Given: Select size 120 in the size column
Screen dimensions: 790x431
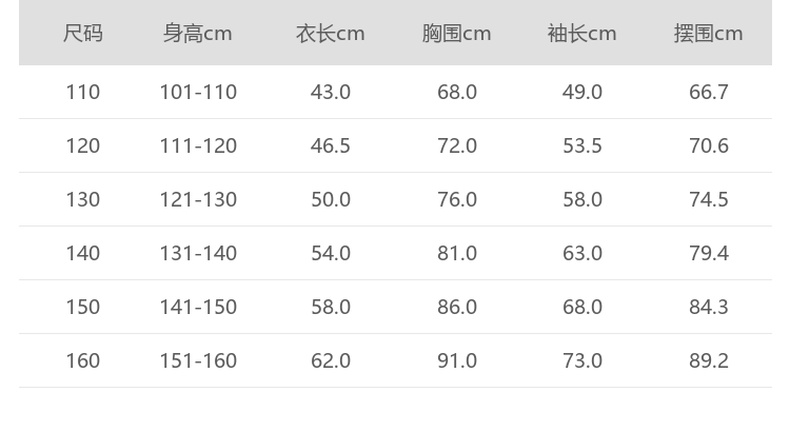Looking at the screenshot, I should [x=83, y=146].
